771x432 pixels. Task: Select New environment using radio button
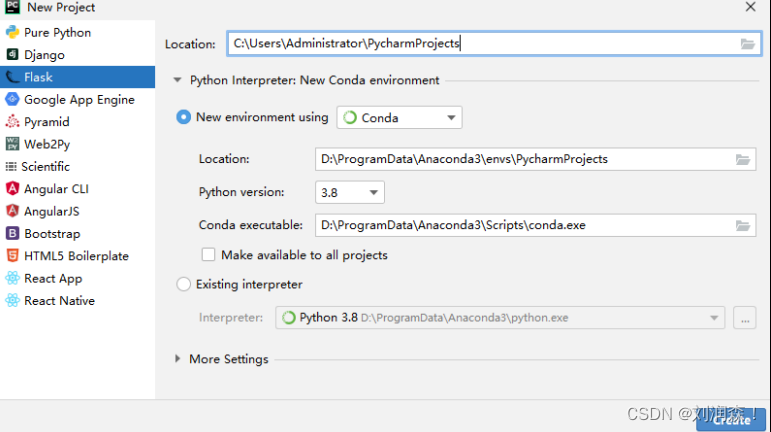(x=183, y=117)
